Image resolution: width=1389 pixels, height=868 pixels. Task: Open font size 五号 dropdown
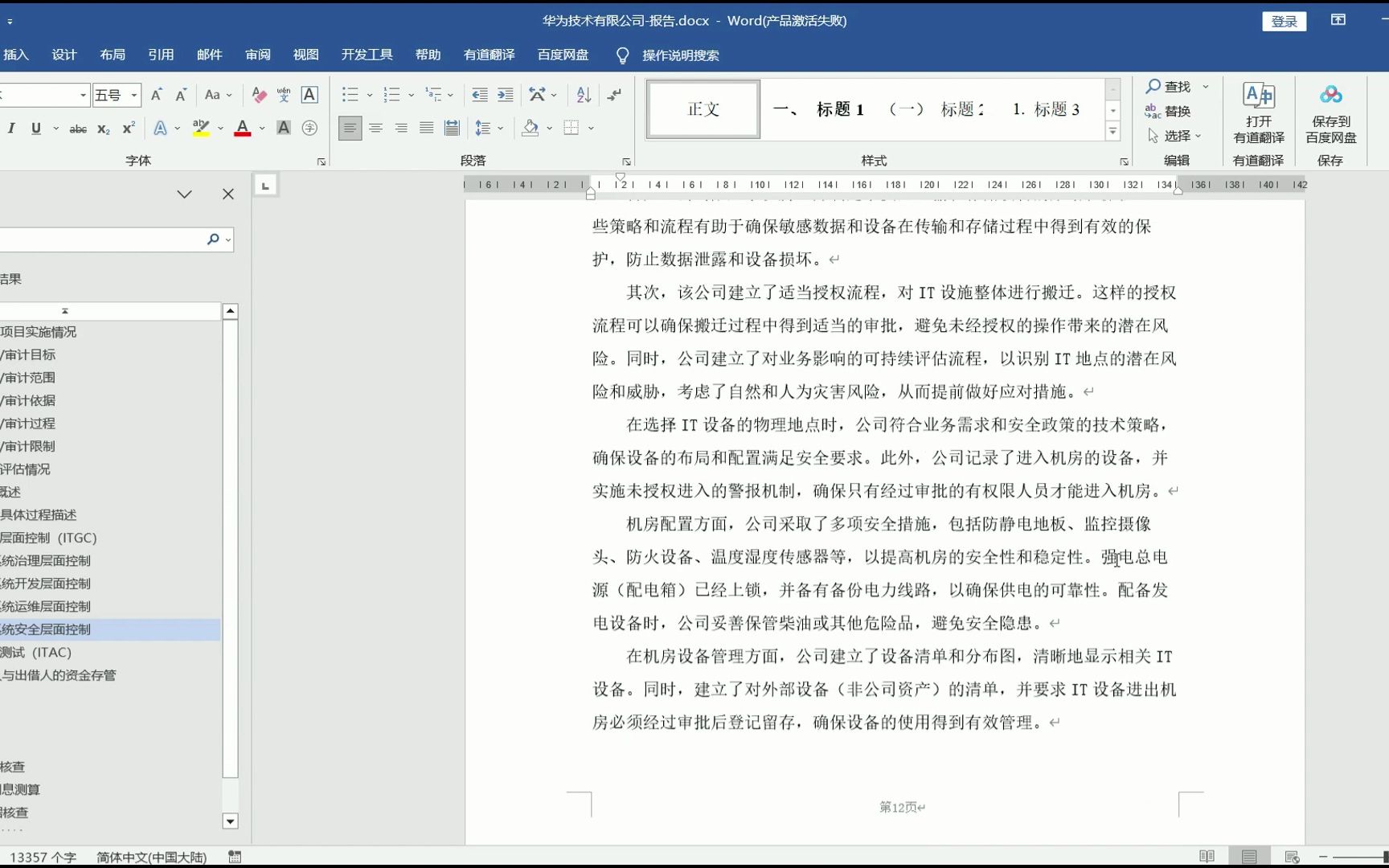pyautogui.click(x=134, y=96)
